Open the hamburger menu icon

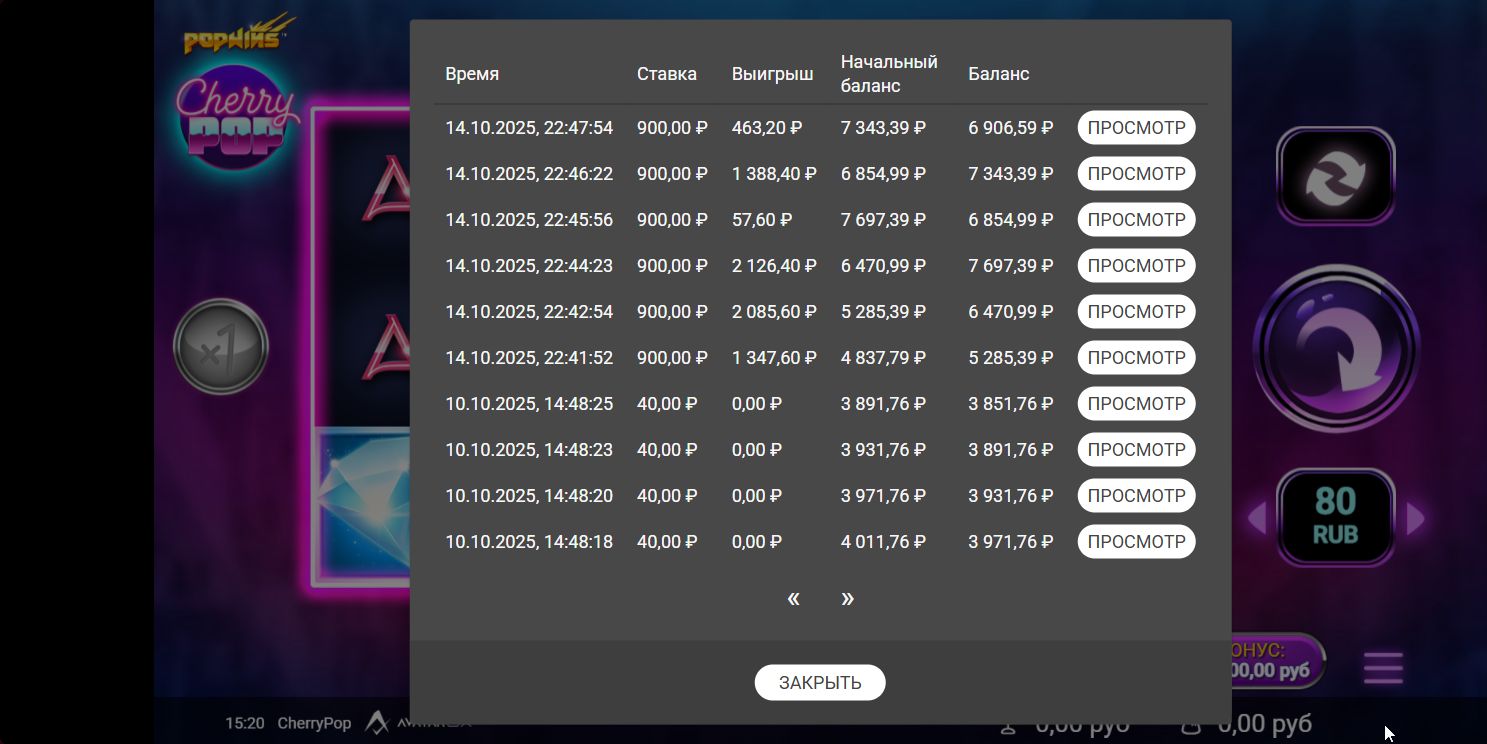coord(1383,667)
